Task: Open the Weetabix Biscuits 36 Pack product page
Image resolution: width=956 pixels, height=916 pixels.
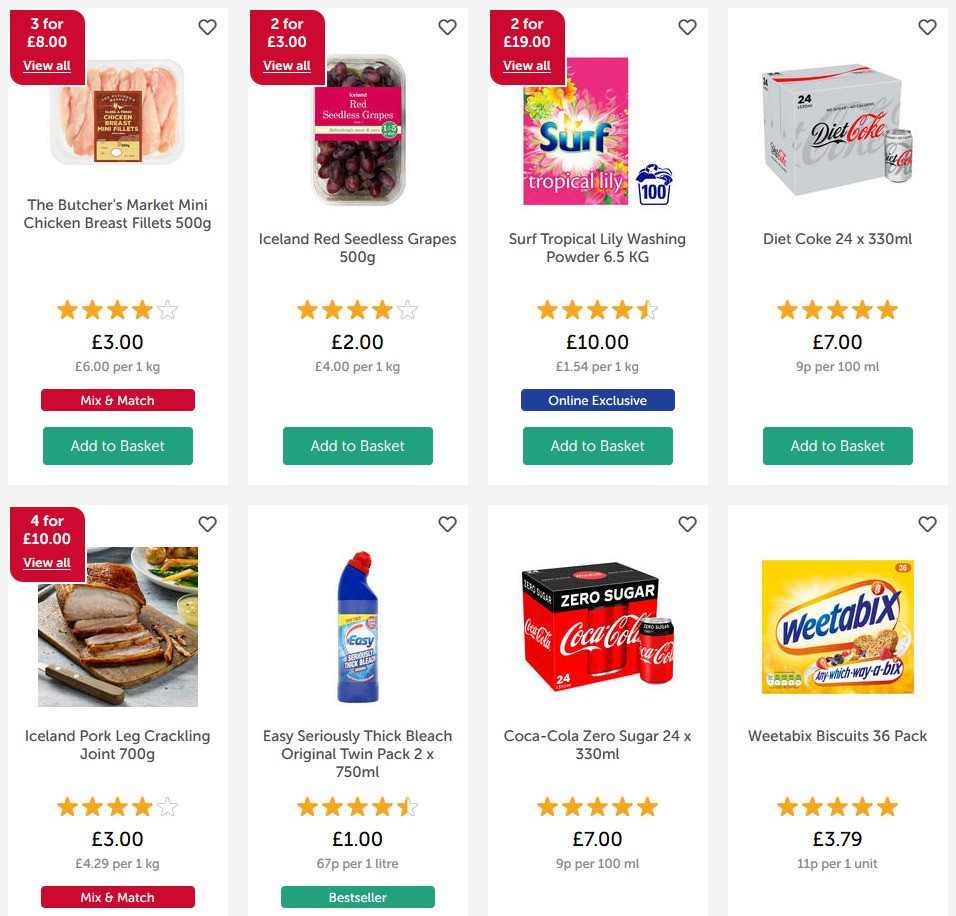Action: [x=837, y=735]
